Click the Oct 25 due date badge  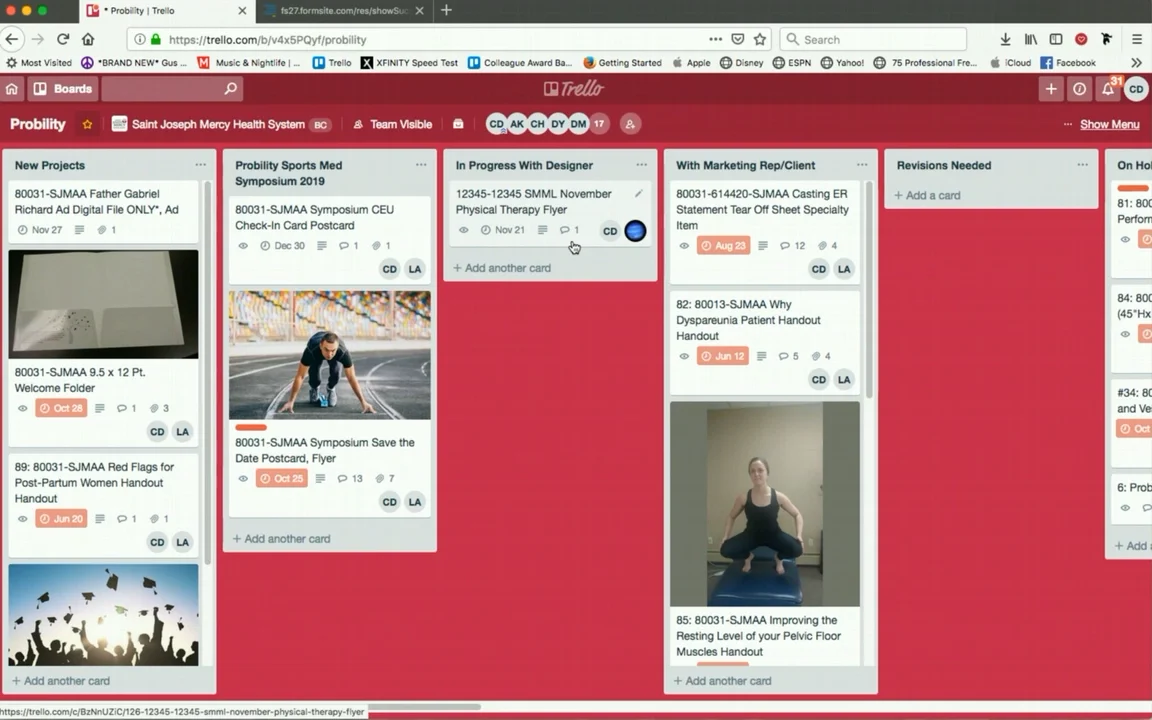(x=281, y=478)
